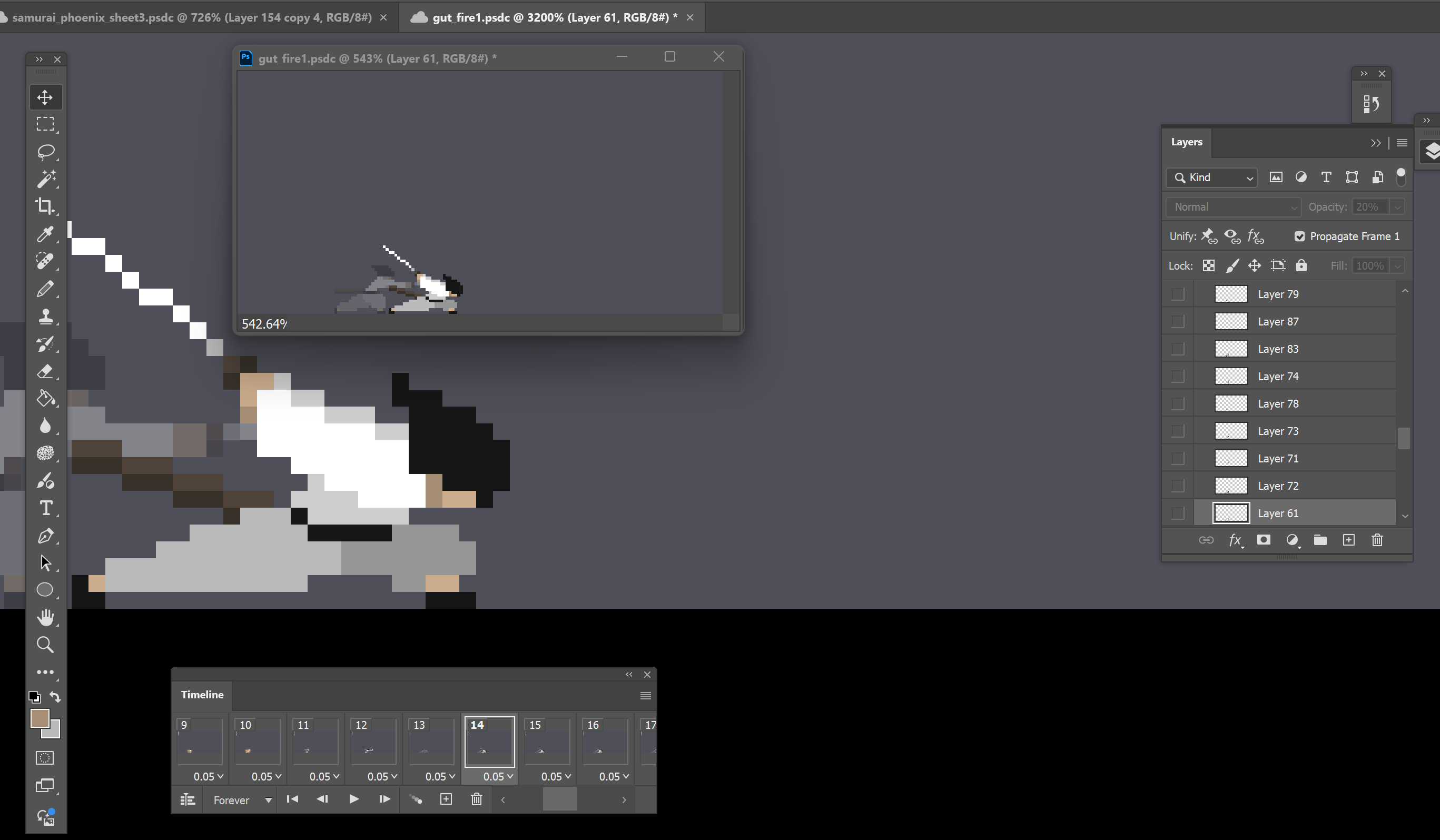Select the Magic Wand tool

pos(45,179)
